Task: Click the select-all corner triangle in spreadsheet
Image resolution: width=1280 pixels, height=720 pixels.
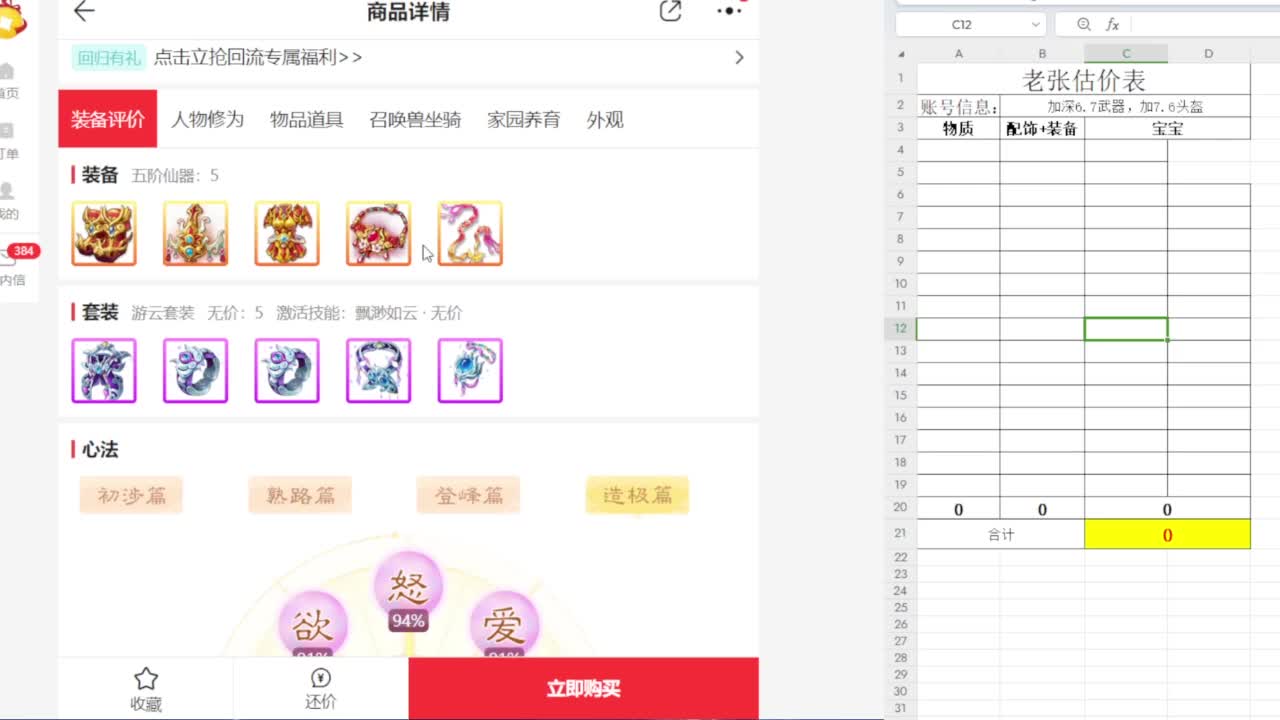Action: tap(901, 54)
